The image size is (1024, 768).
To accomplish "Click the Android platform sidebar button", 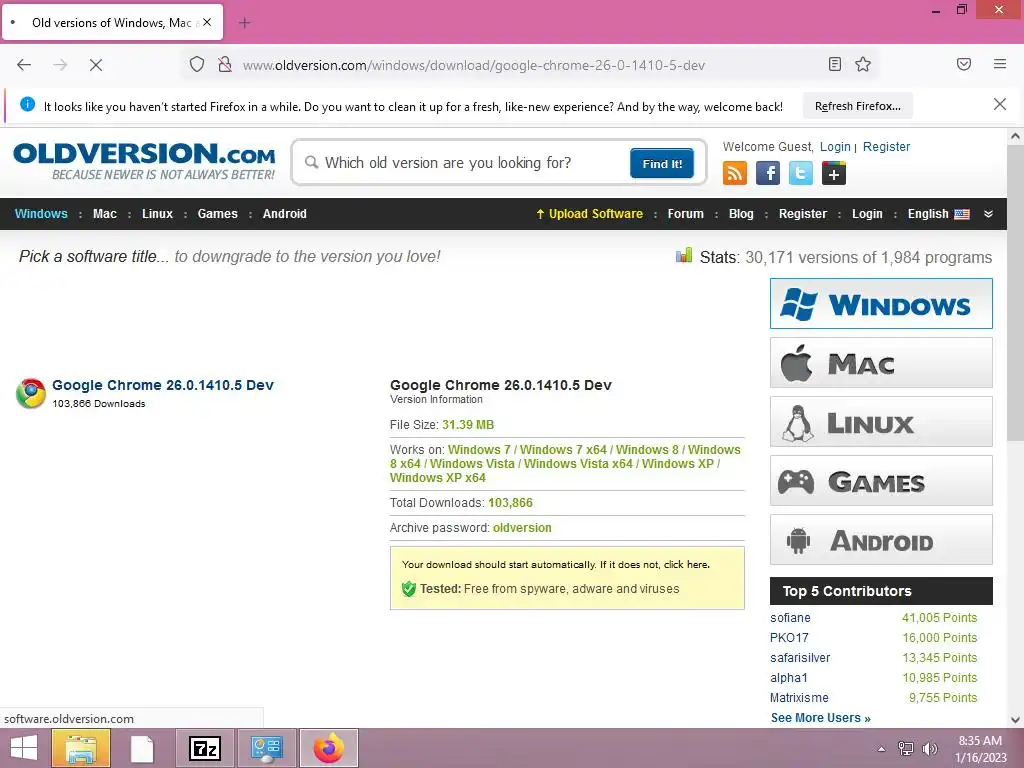I will pos(881,539).
